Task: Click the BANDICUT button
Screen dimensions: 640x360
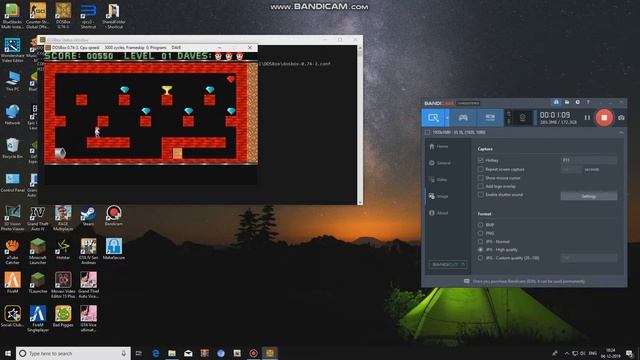Action: (x=448, y=264)
